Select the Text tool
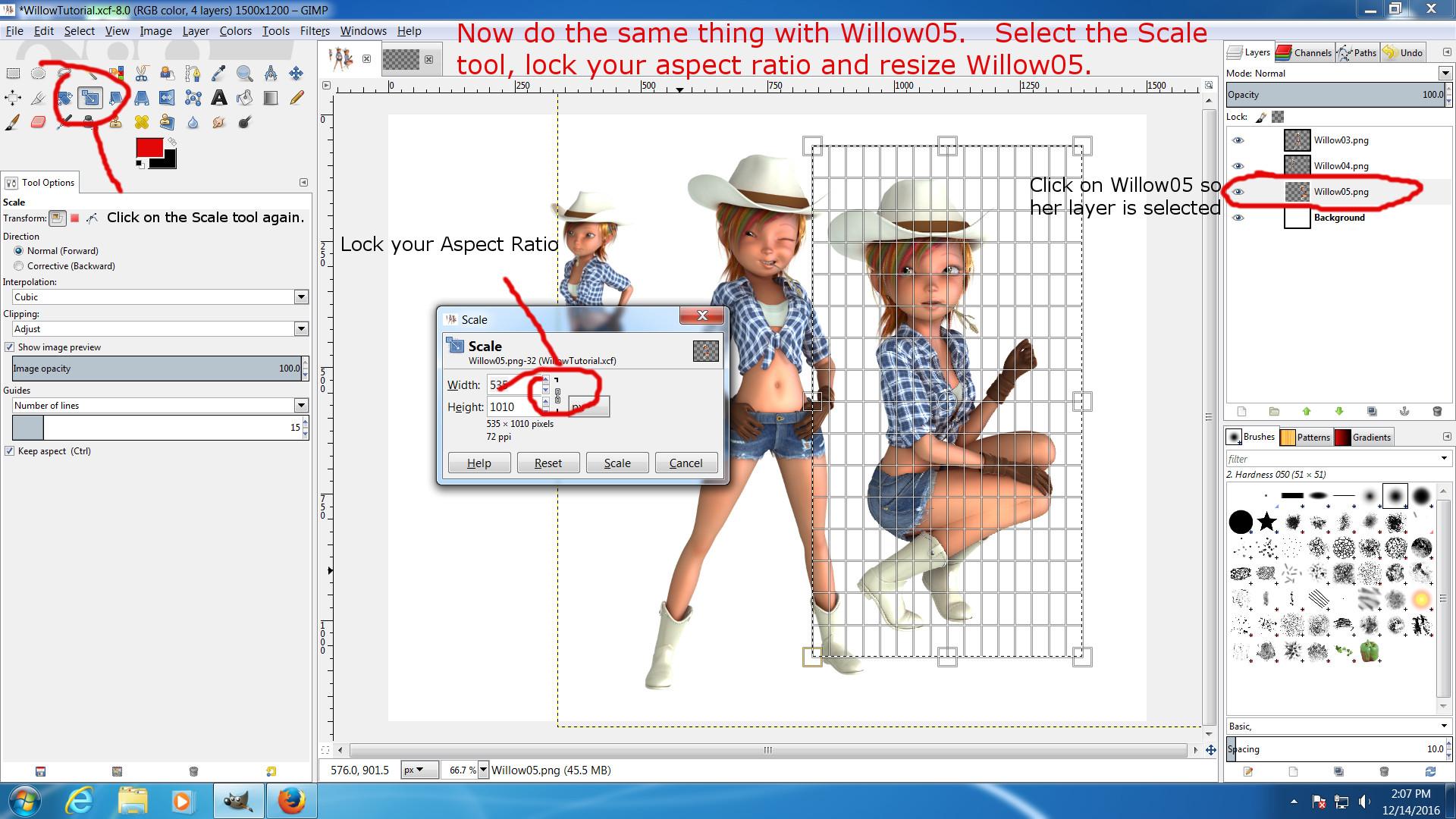The image size is (1456, 819). (x=218, y=98)
